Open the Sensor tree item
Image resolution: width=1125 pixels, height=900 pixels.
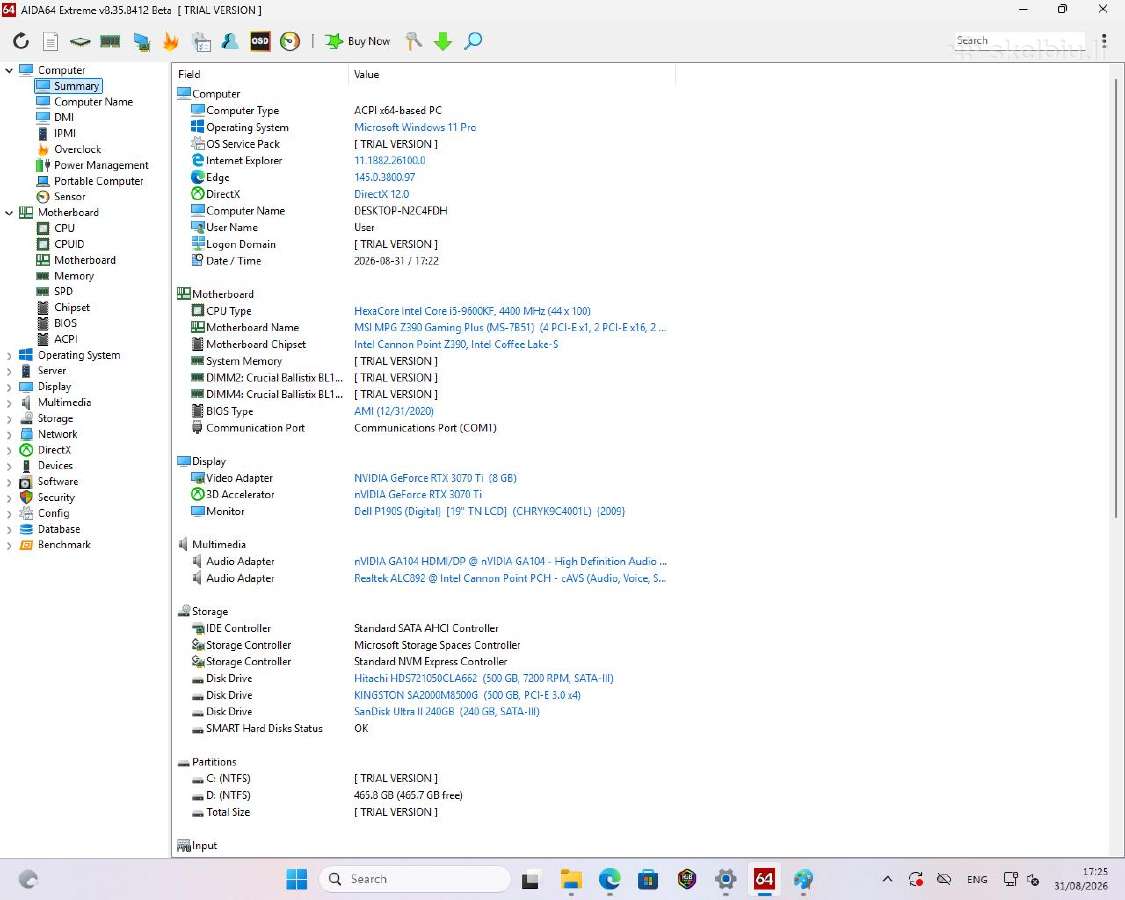61,197
